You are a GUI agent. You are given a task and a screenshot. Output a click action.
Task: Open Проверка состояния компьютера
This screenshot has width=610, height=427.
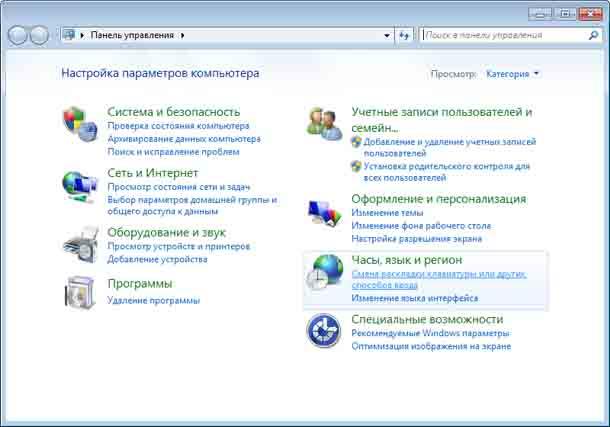coord(178,126)
